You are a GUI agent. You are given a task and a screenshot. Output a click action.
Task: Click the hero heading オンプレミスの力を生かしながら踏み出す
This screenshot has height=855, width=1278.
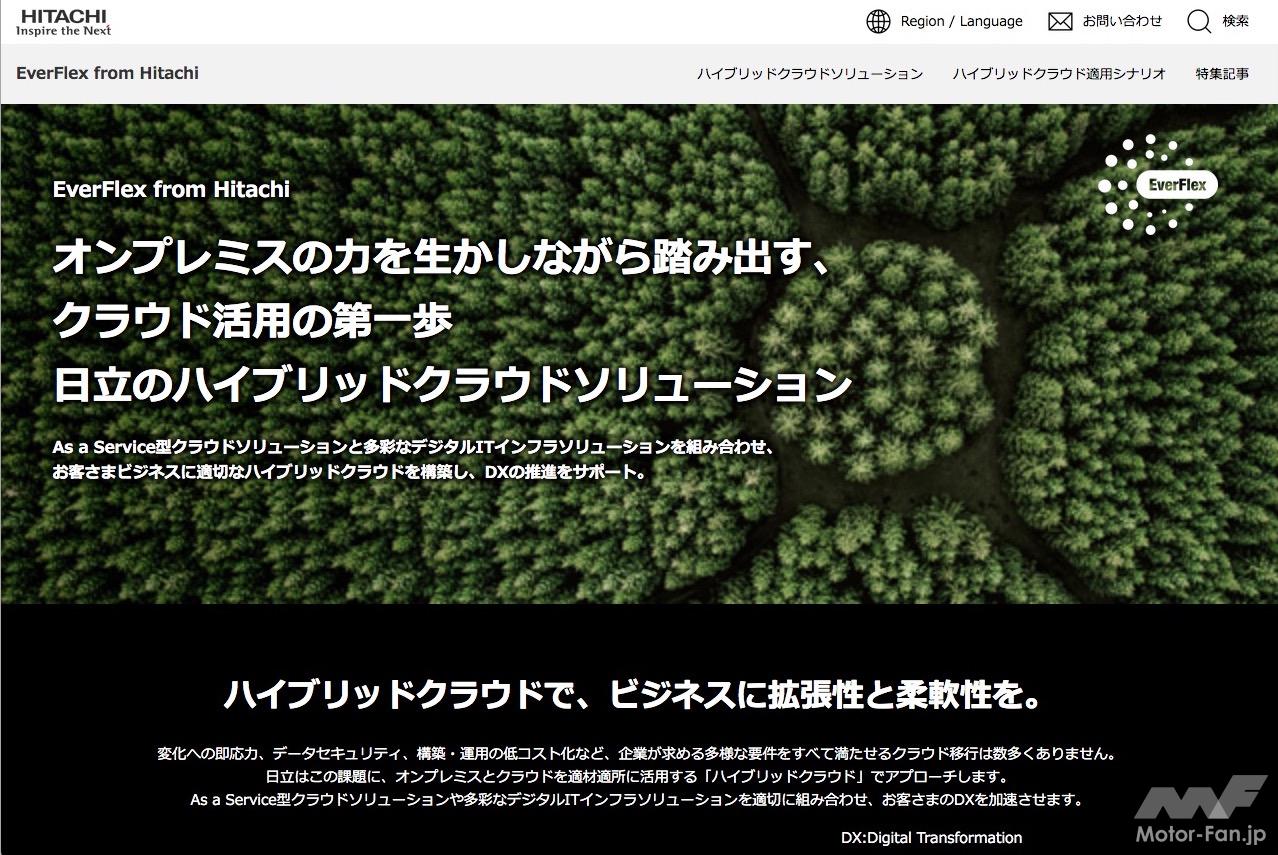(x=441, y=258)
